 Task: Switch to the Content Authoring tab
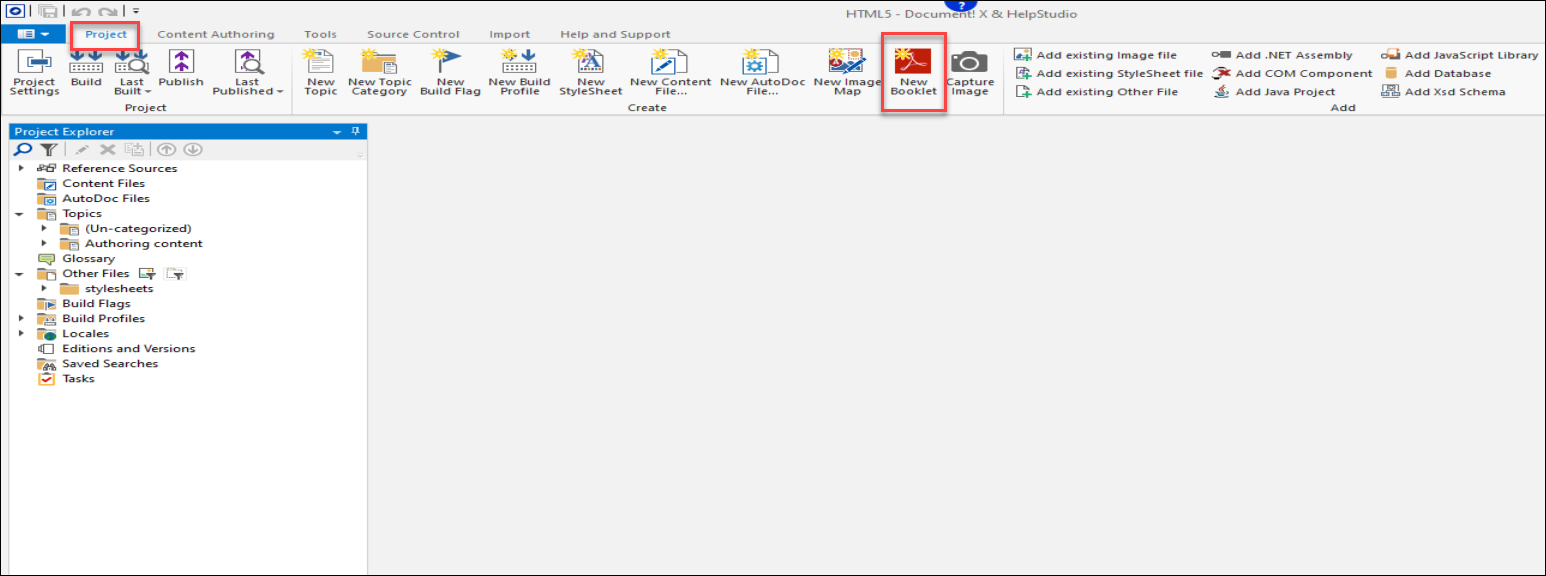pos(215,34)
